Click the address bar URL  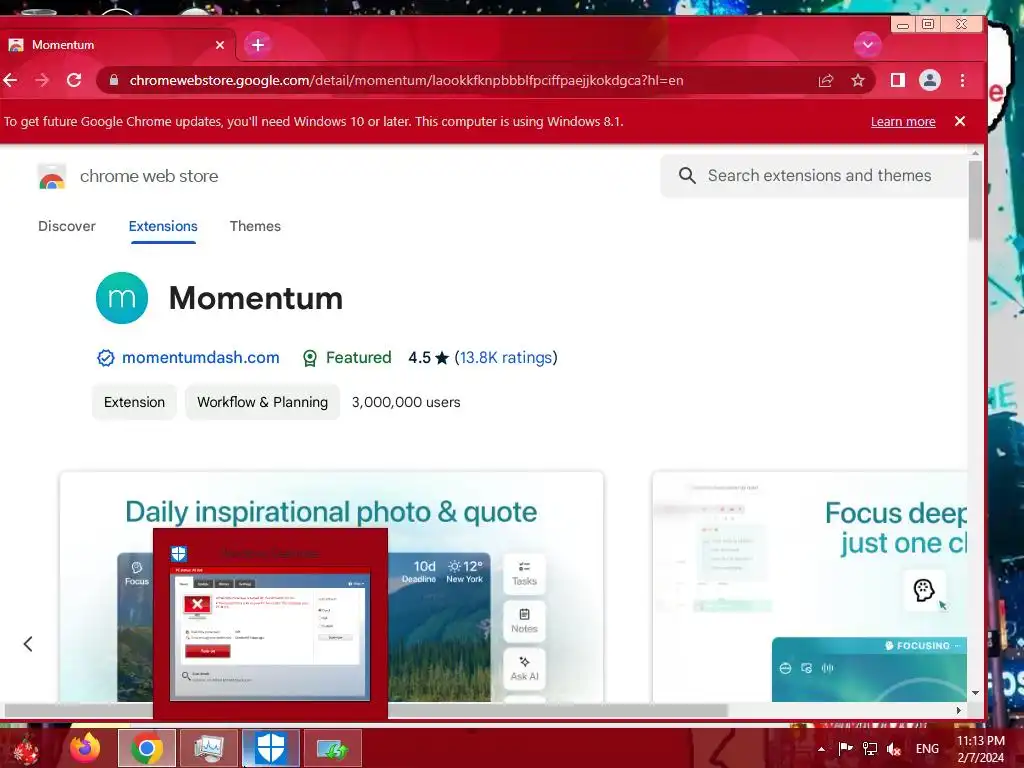click(406, 80)
